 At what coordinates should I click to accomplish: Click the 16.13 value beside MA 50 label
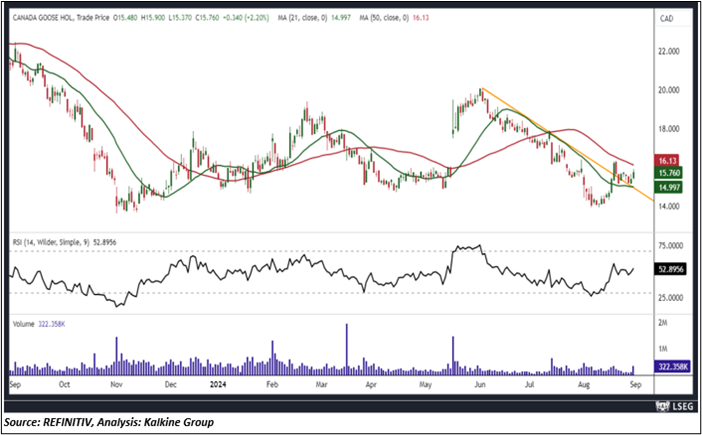(x=420, y=18)
